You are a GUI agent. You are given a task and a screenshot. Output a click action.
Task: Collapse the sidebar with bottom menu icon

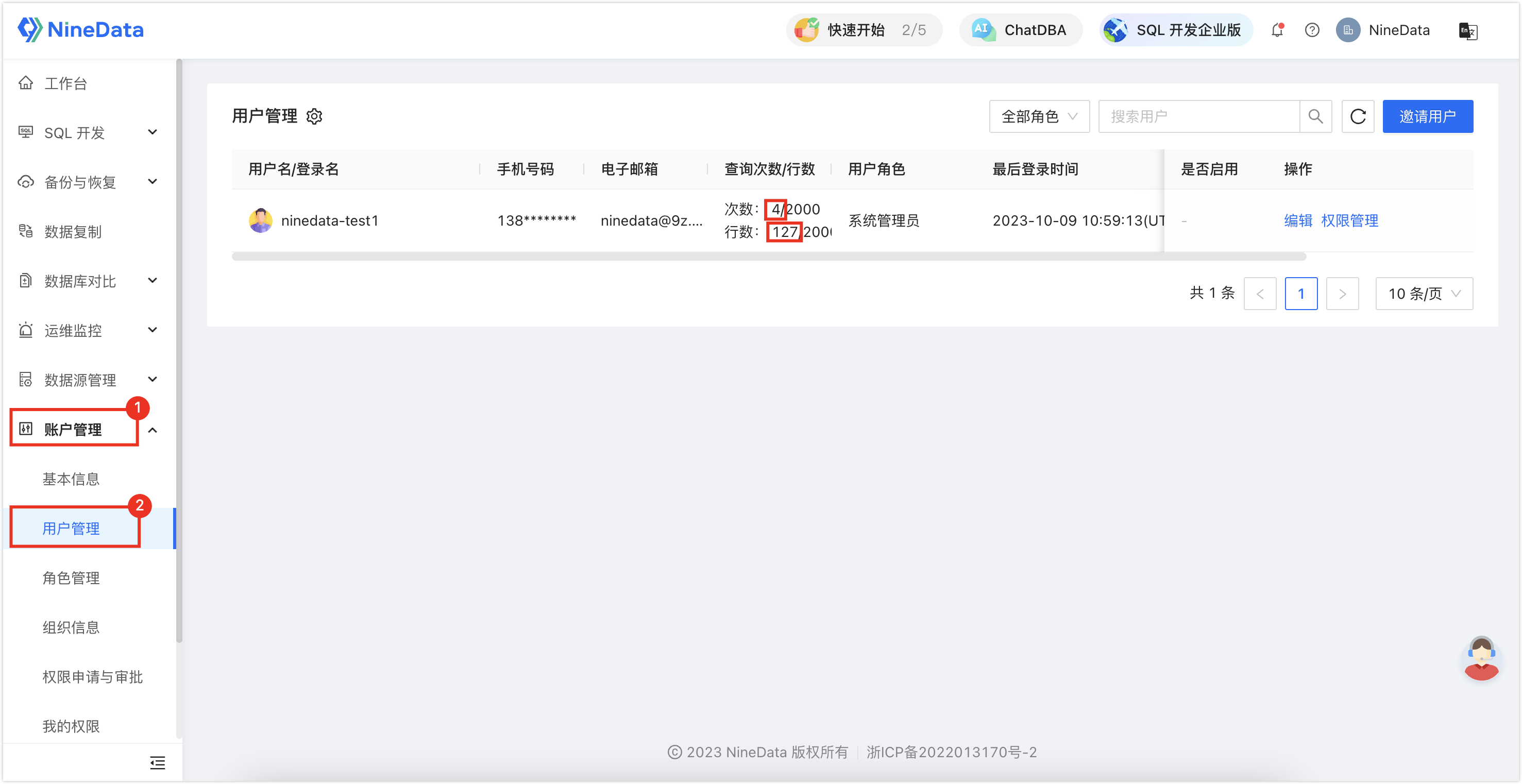coord(157,763)
